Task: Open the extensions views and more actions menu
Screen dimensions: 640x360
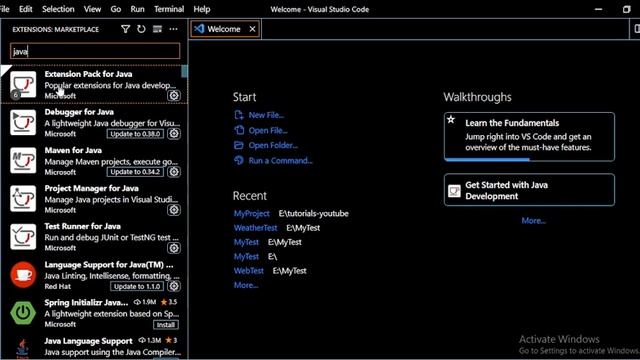Action: [x=173, y=29]
